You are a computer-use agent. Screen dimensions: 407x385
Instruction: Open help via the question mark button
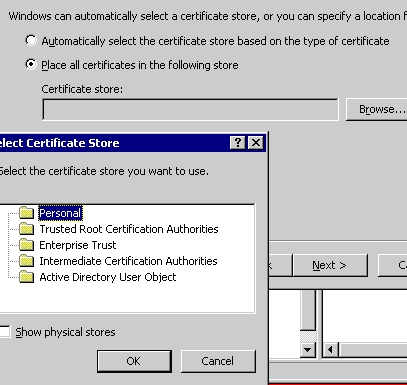(x=238, y=143)
